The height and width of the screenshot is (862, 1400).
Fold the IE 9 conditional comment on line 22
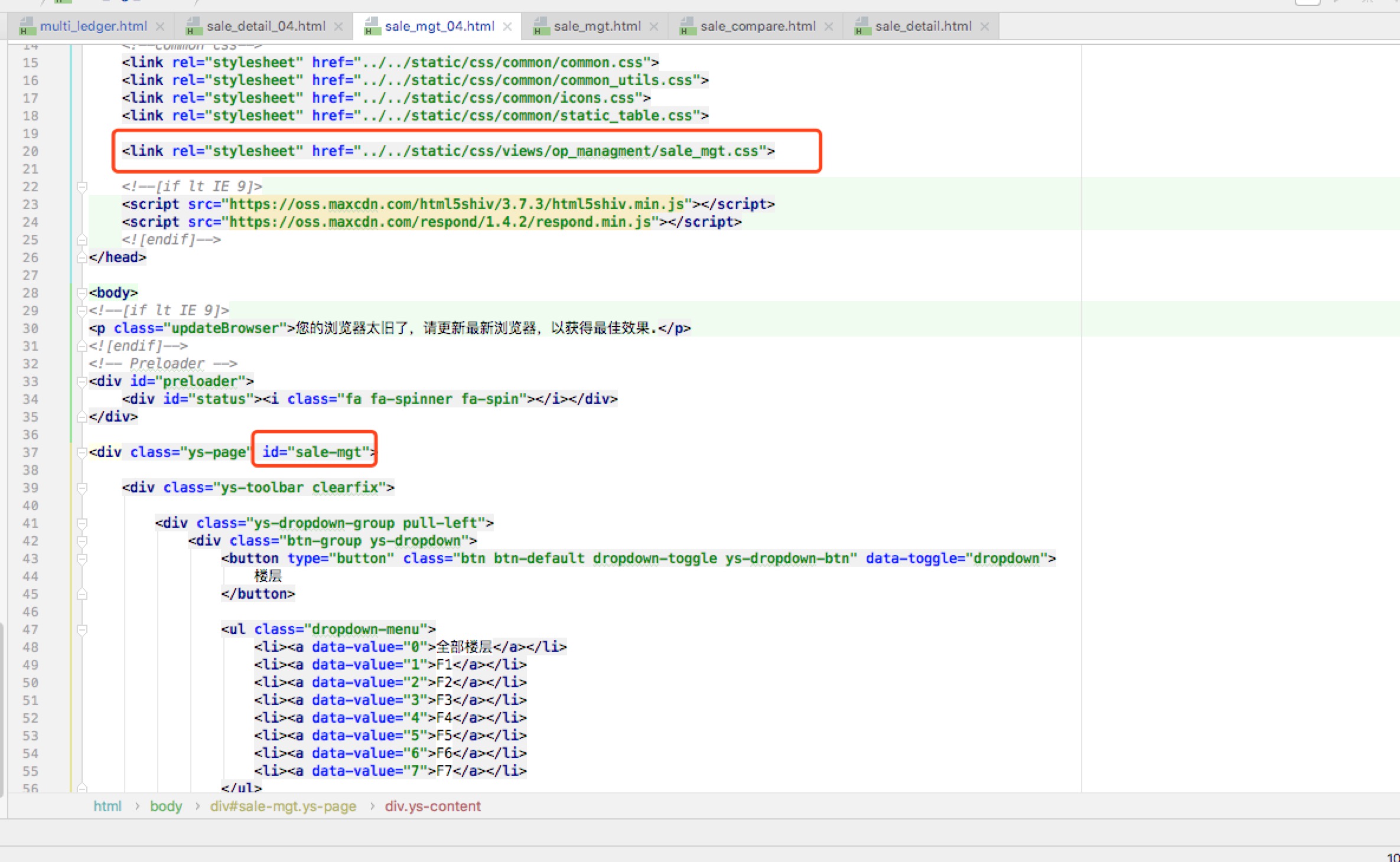82,187
